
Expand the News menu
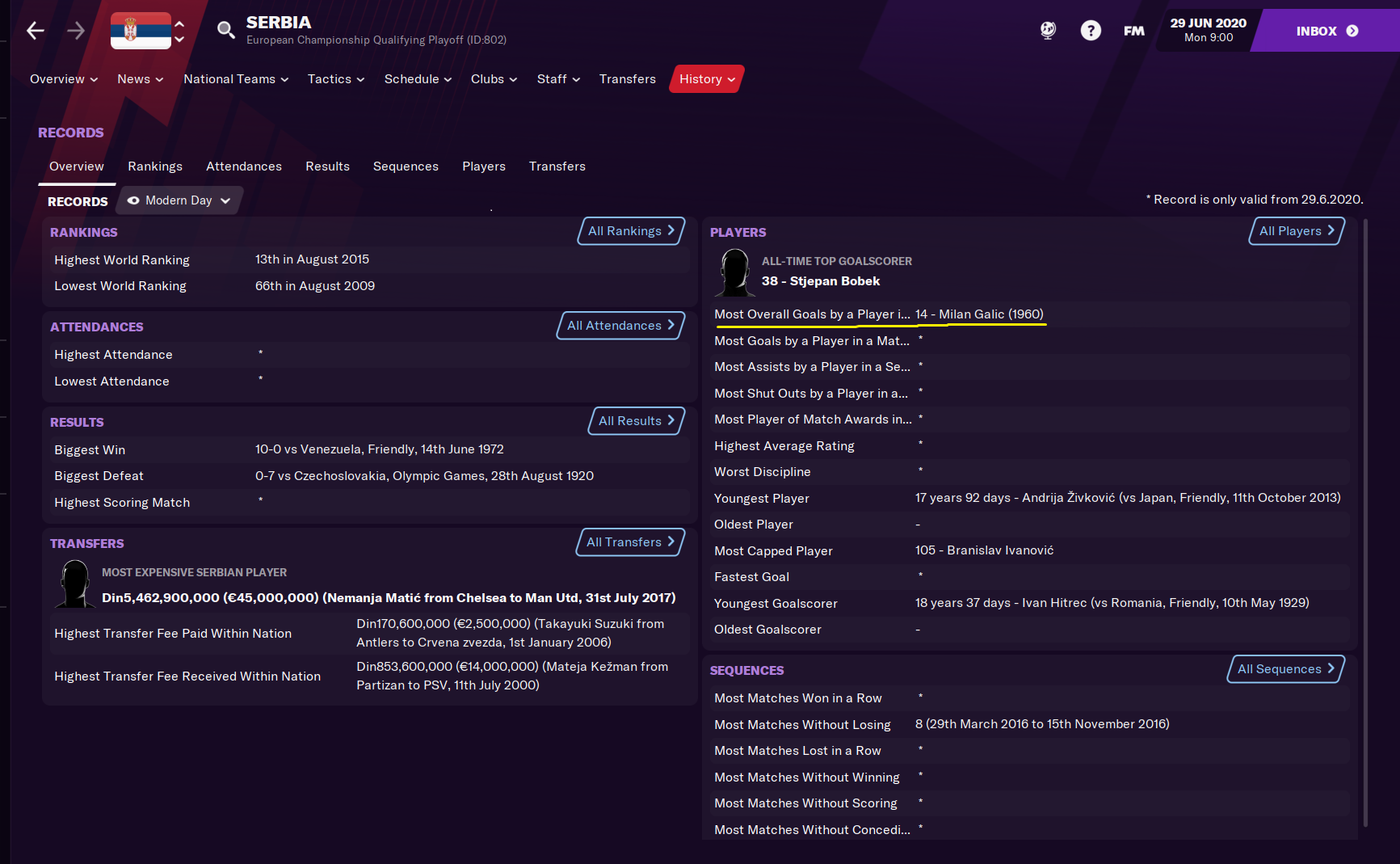click(x=141, y=79)
